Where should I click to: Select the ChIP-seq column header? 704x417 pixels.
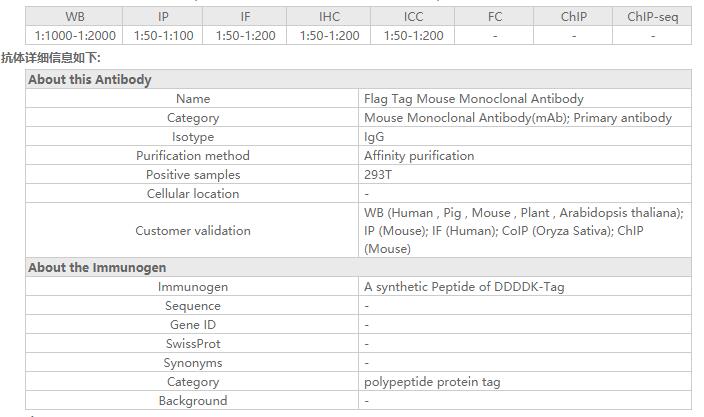point(652,17)
